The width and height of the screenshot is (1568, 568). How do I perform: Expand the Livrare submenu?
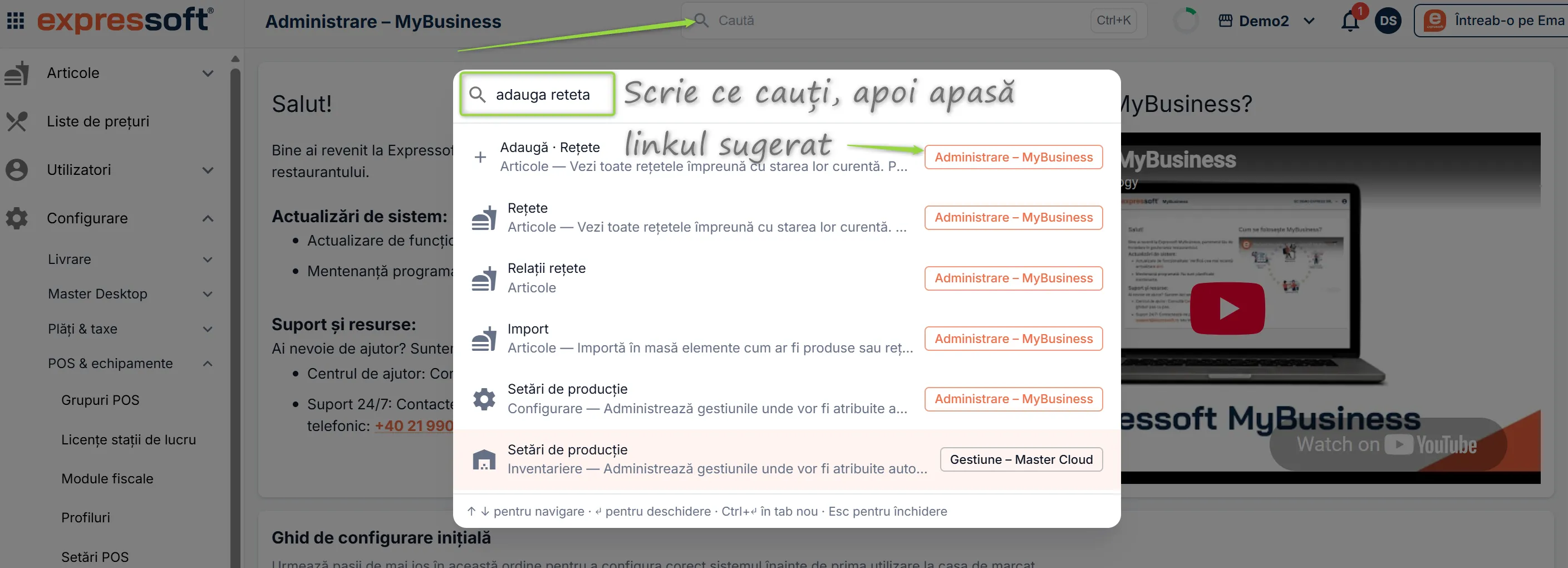pos(208,259)
